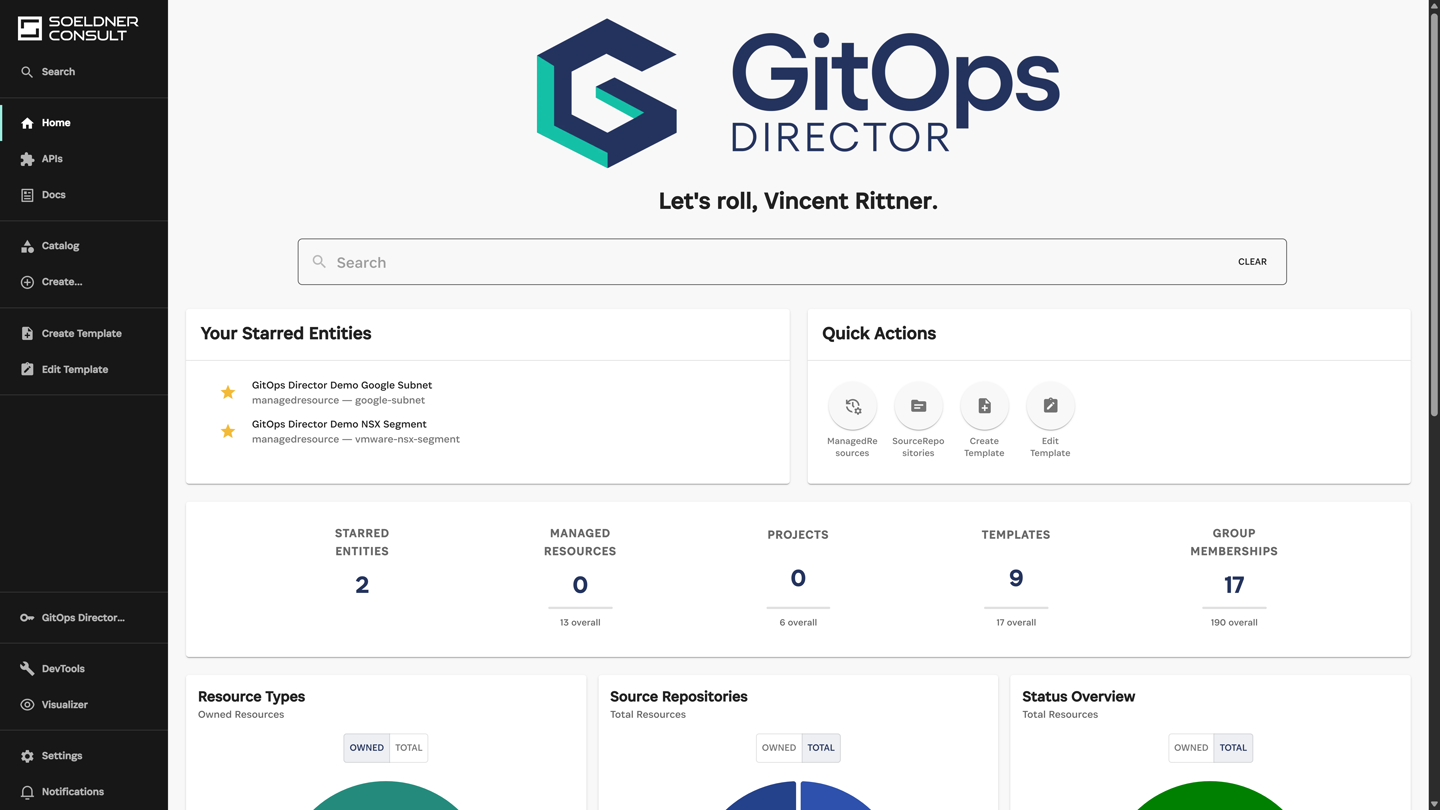1440x810 pixels.
Task: Open Visualizer eye icon
Action: (27, 705)
